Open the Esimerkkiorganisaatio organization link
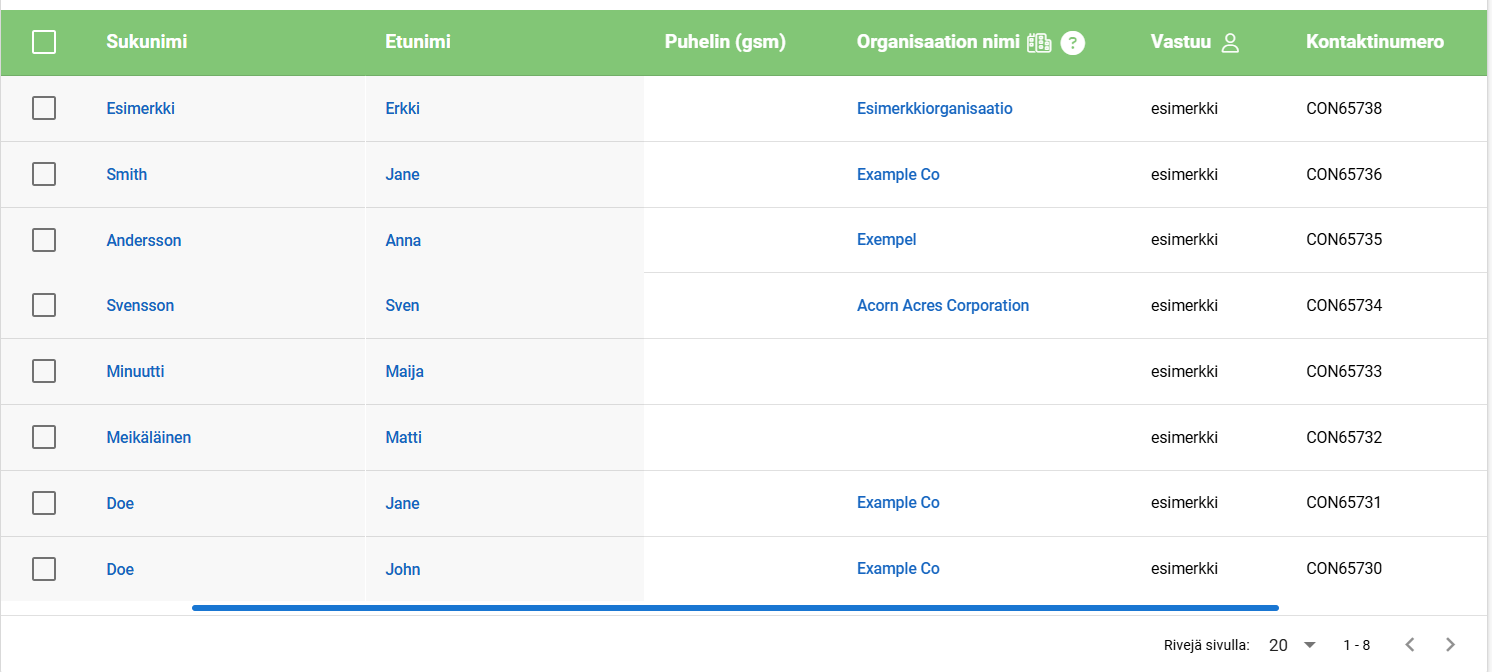 pos(934,108)
